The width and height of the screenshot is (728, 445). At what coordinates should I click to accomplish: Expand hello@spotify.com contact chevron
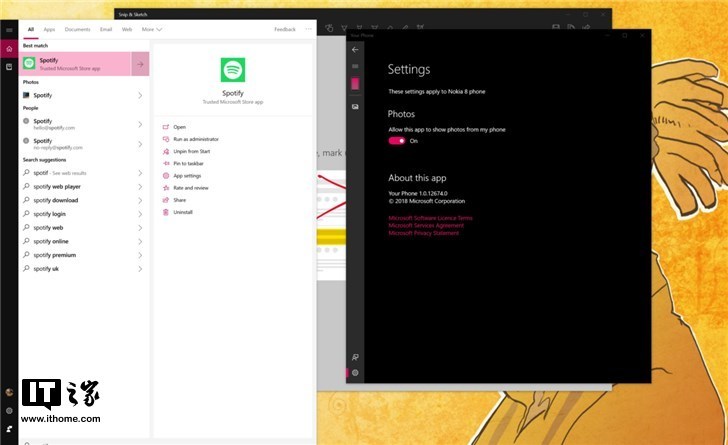[140, 124]
